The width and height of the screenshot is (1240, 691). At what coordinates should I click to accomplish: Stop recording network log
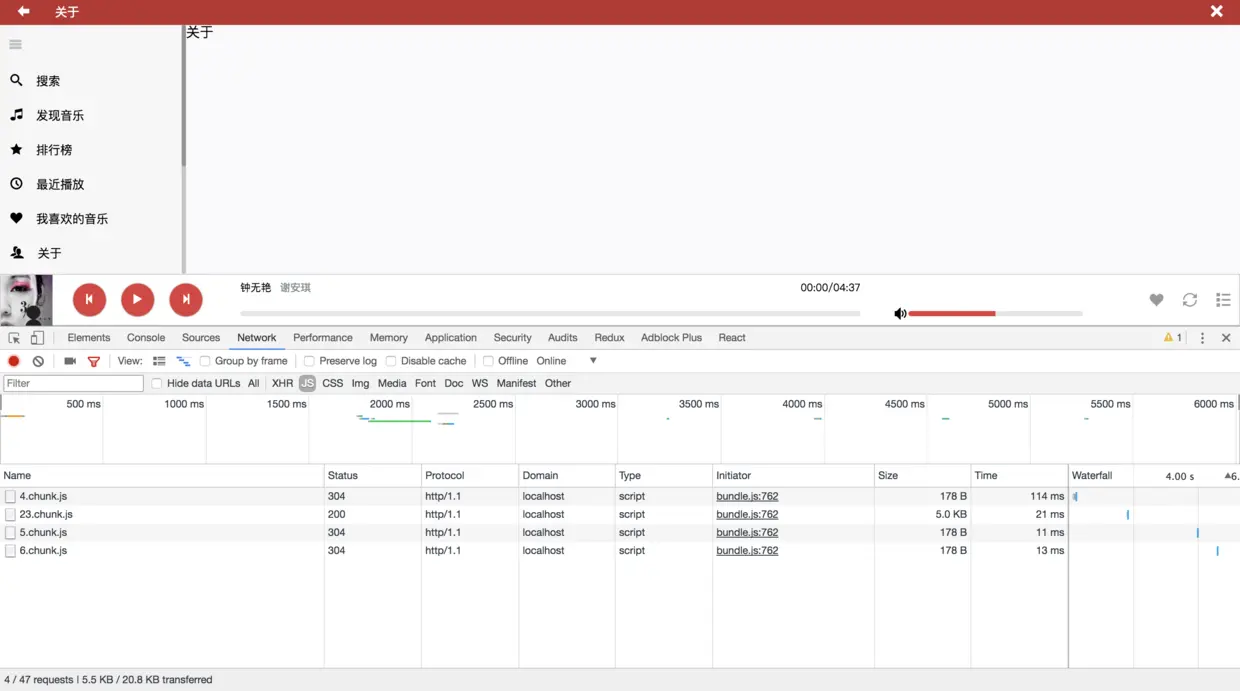(14, 361)
